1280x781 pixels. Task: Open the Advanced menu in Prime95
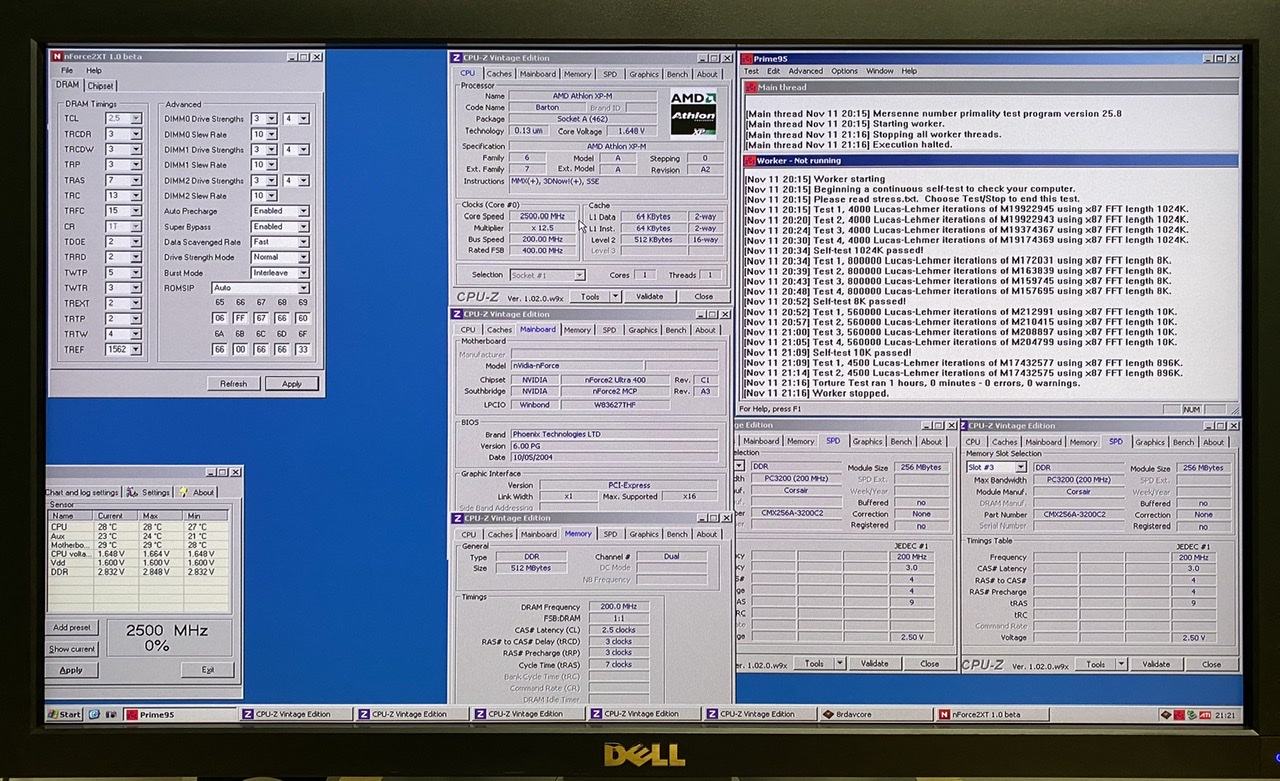(x=806, y=71)
